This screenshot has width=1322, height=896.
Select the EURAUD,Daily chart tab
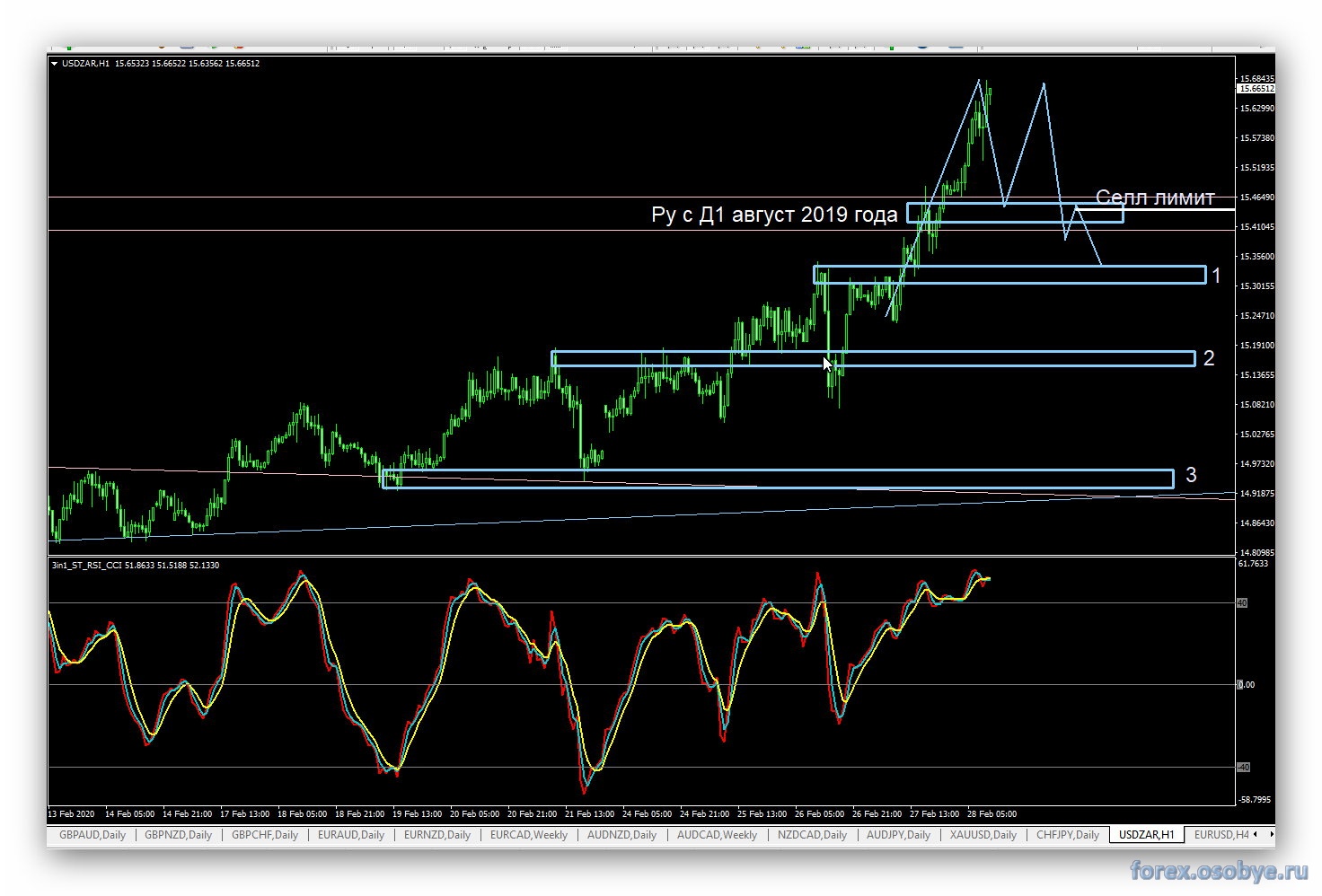[x=351, y=834]
